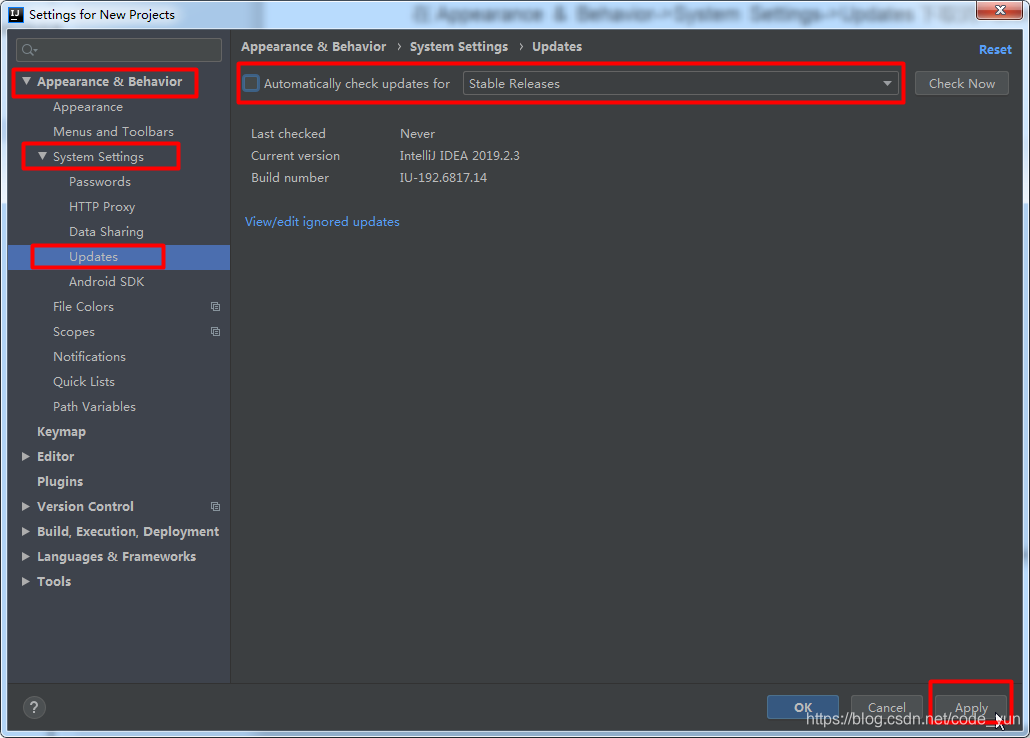The height and width of the screenshot is (738, 1030).
Task: Click the copy icon beside File Colors
Action: click(215, 306)
